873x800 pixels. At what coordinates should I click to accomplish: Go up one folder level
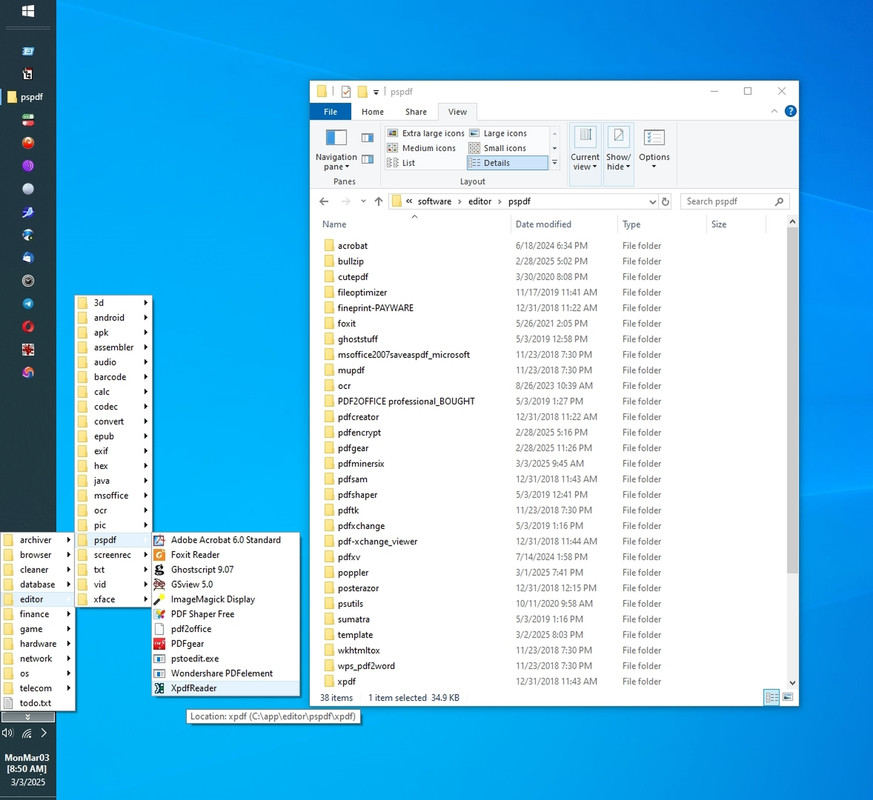[x=379, y=202]
